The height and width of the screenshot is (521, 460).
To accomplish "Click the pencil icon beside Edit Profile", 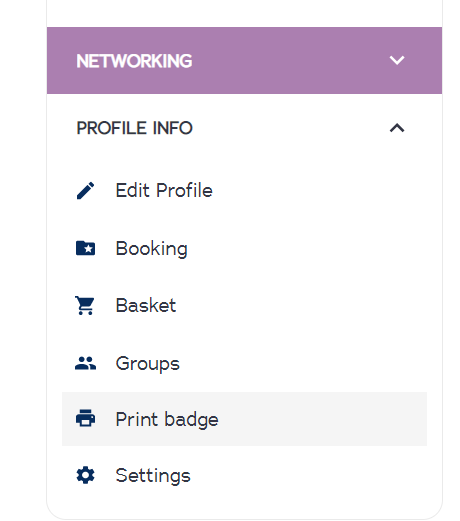I will pos(85,191).
